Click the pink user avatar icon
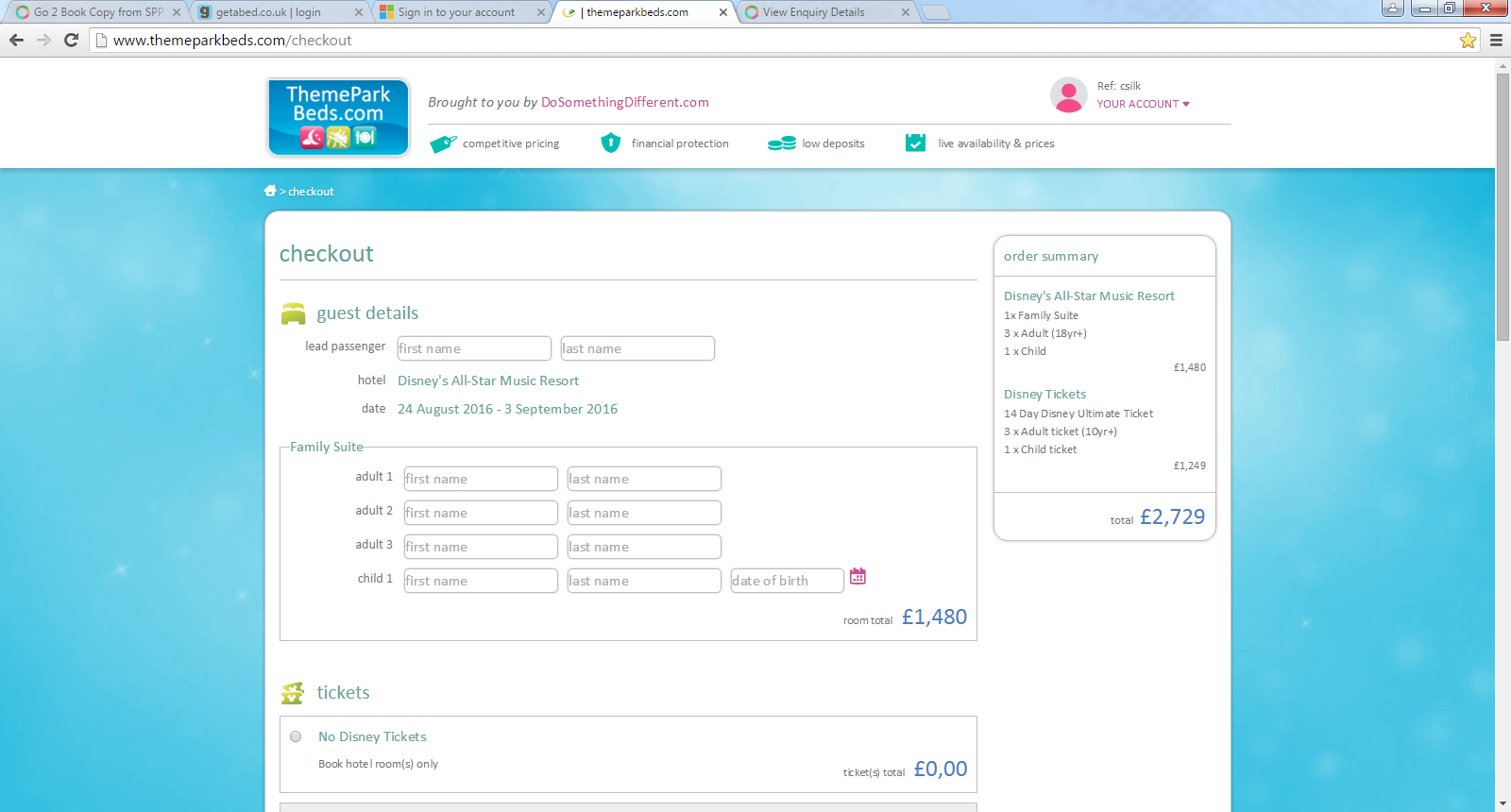 1068,95
